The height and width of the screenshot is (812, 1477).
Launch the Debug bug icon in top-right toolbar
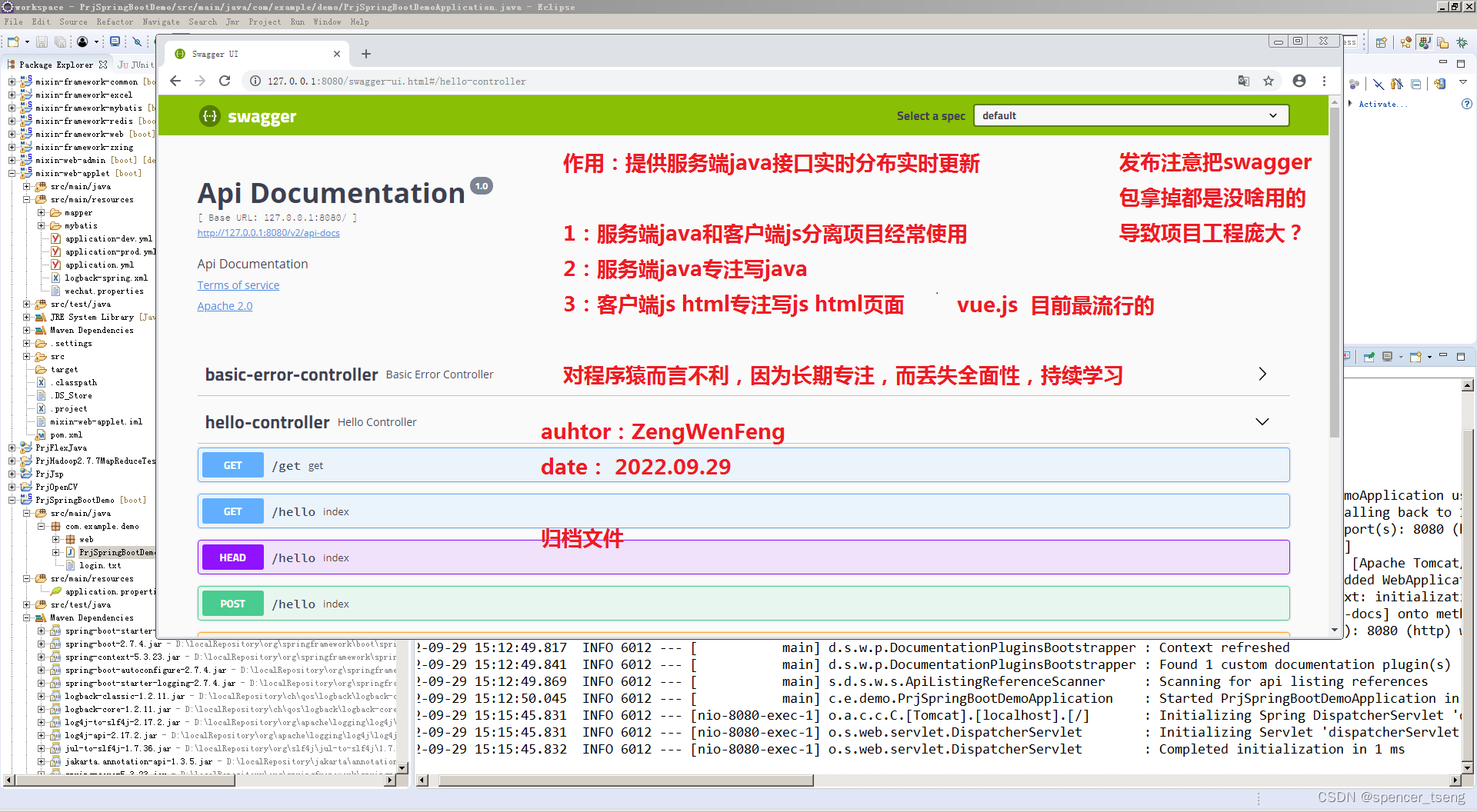pos(1461,43)
